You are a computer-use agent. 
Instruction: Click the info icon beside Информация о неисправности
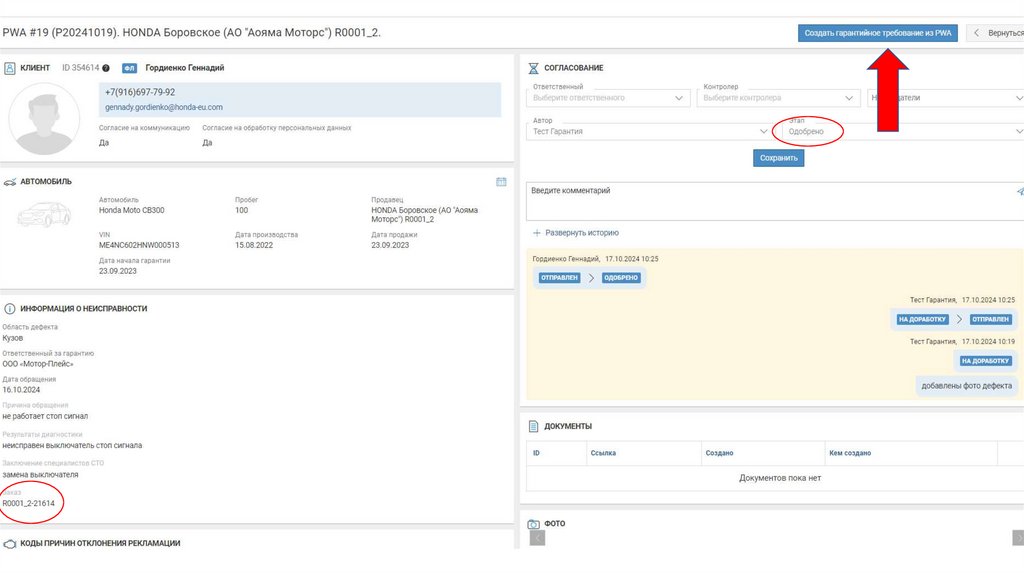click(10, 309)
